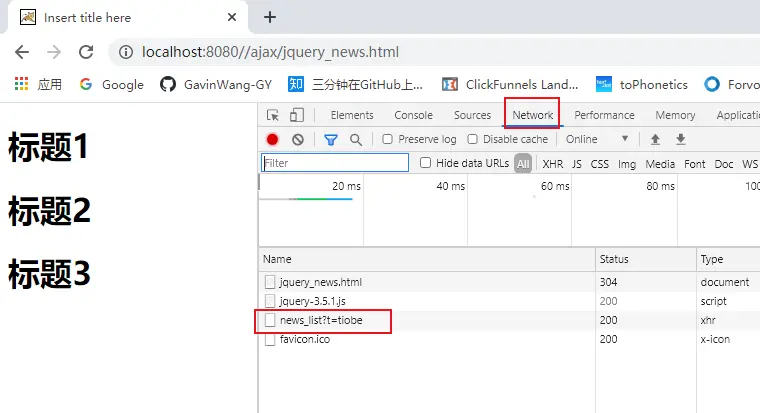Click the address bar URL

270,52
